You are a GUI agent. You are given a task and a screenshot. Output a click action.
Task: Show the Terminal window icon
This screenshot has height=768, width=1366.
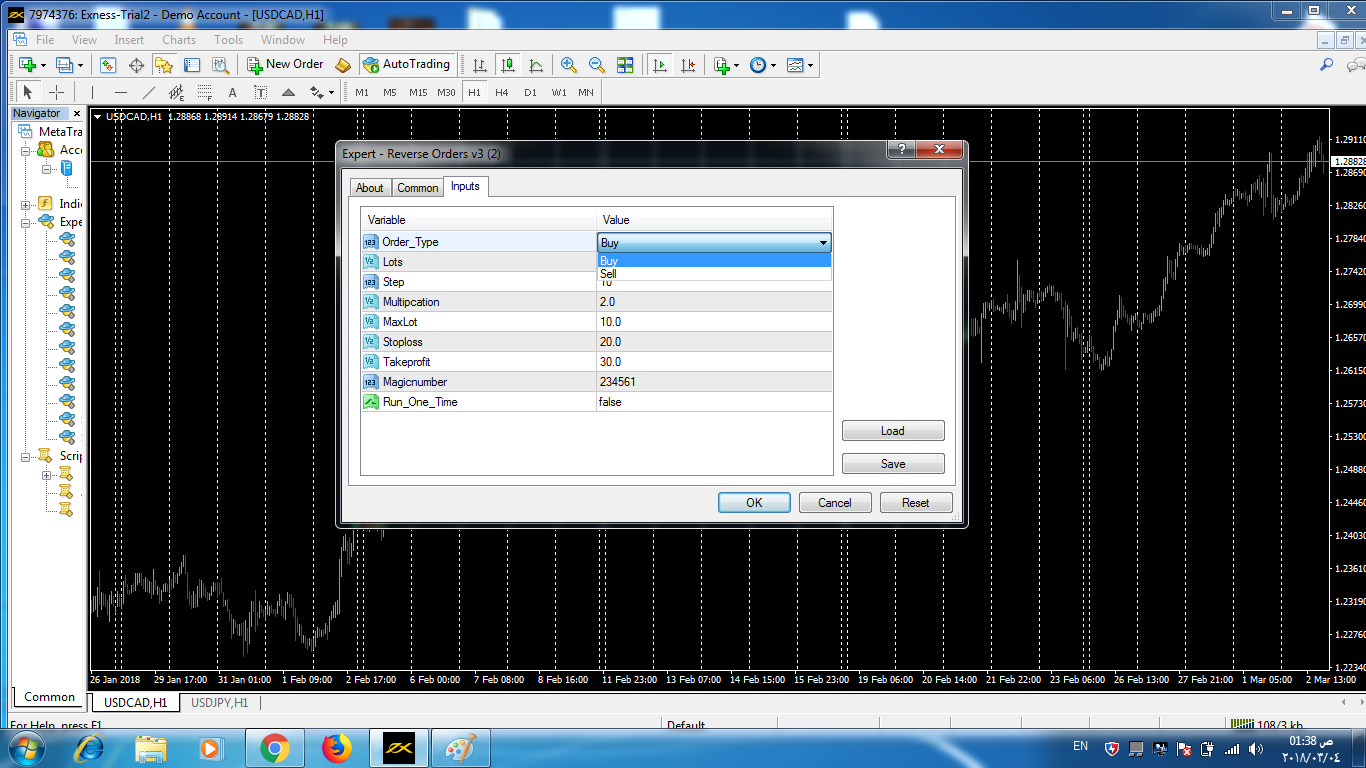click(x=192, y=65)
